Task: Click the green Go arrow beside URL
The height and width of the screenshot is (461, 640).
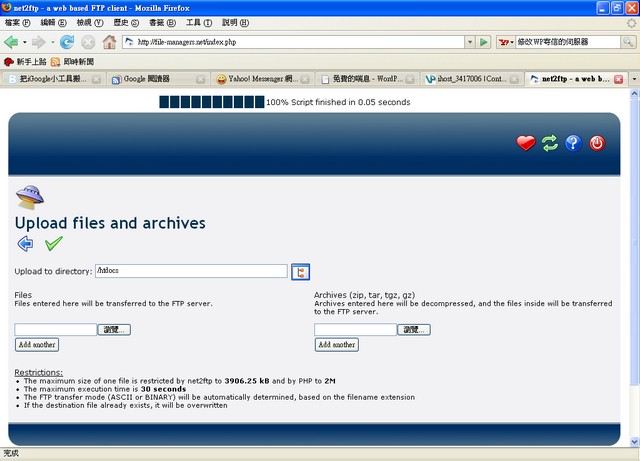Action: click(x=484, y=42)
